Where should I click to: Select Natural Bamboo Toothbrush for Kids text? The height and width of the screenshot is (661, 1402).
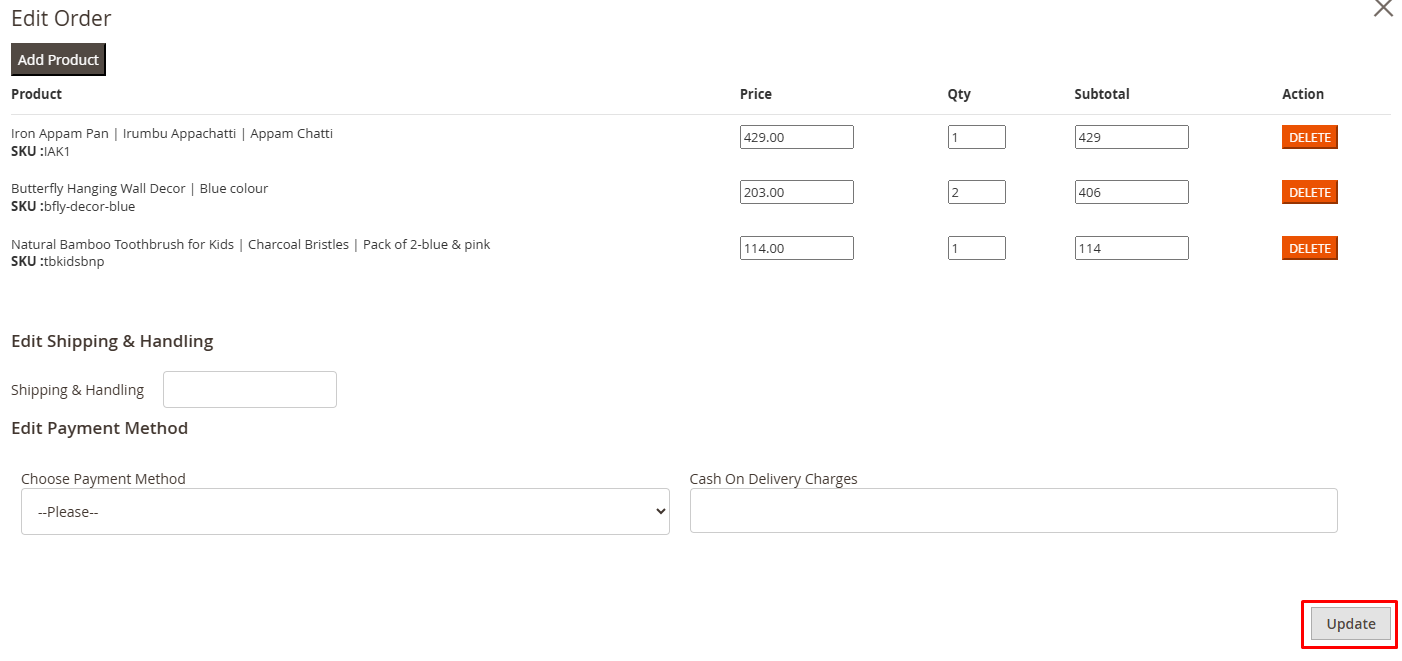251,244
